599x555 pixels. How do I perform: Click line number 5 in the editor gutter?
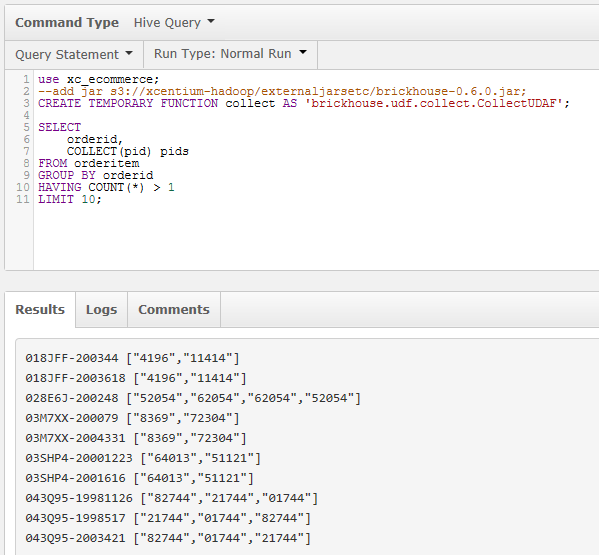(x=26, y=127)
